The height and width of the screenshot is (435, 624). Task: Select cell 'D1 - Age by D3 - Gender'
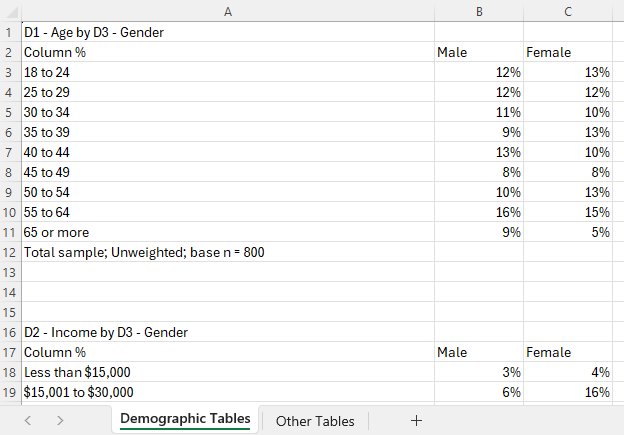(x=228, y=32)
